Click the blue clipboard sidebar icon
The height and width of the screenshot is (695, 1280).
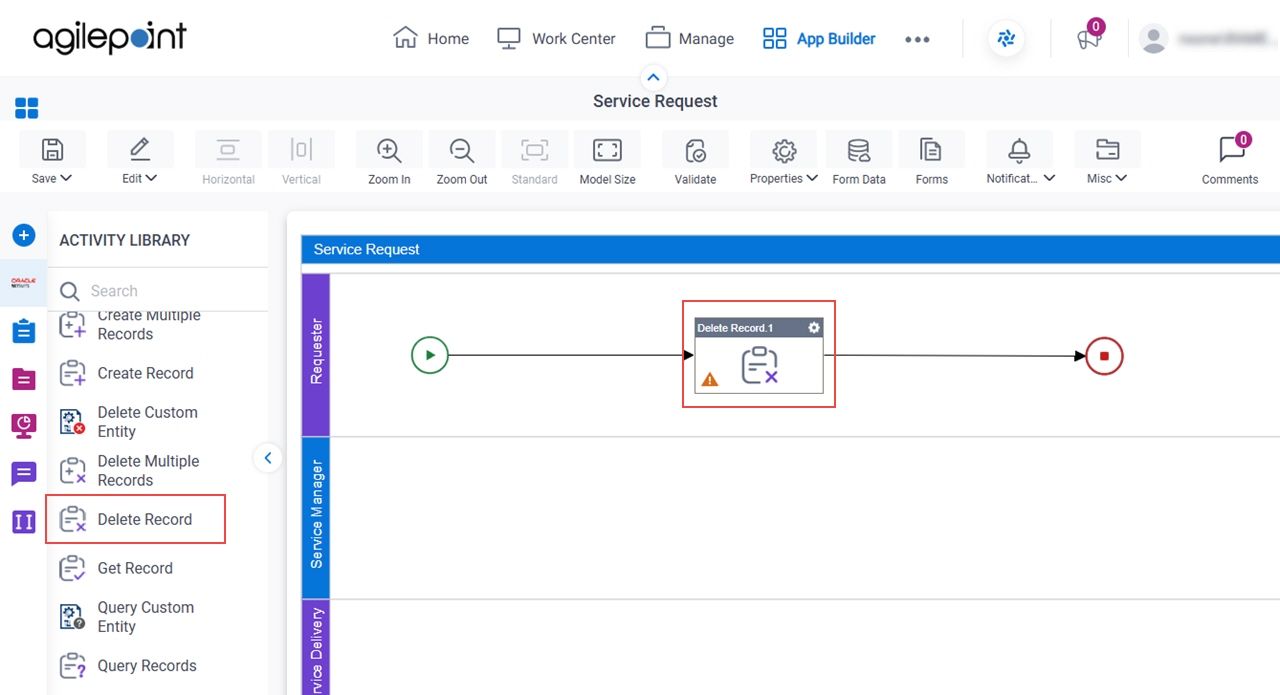point(24,331)
